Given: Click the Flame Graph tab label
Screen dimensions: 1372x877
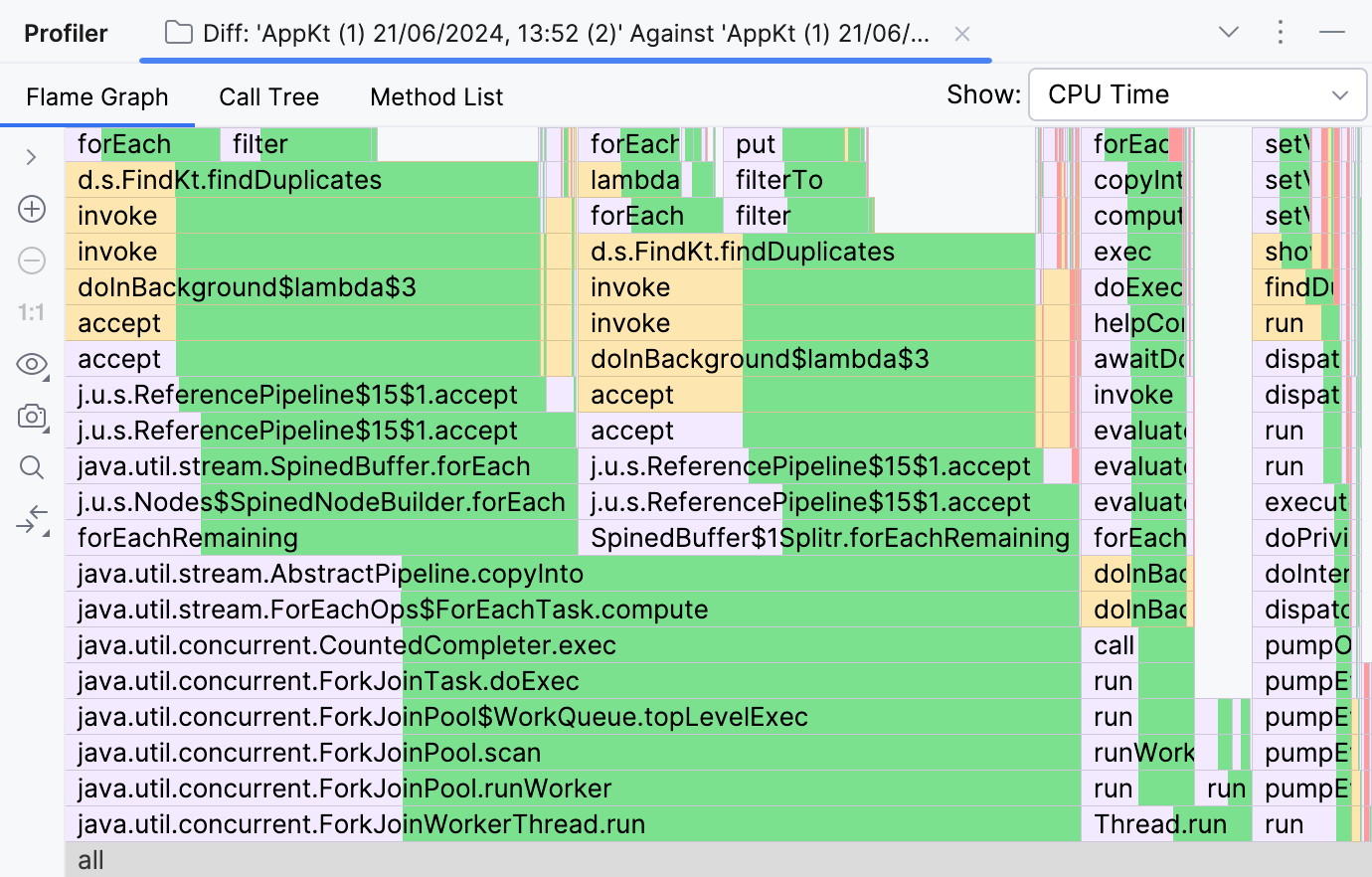Looking at the screenshot, I should (97, 96).
